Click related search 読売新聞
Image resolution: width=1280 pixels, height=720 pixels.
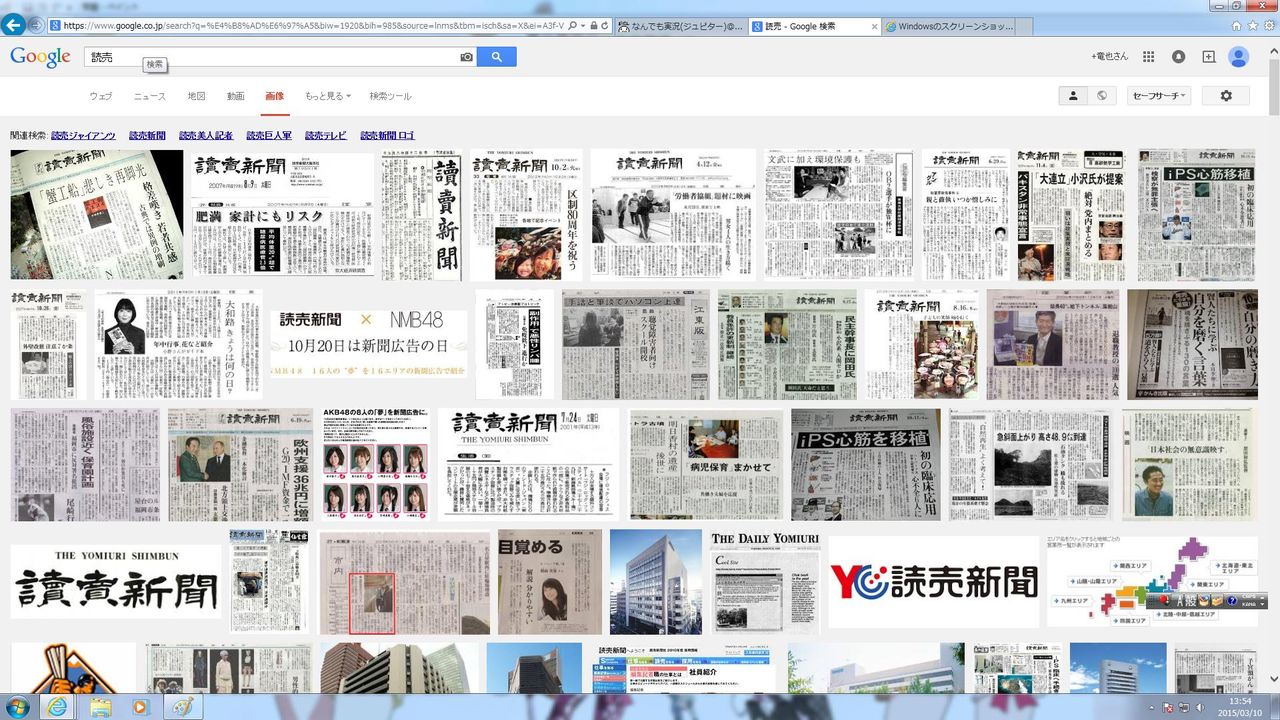(x=148, y=136)
